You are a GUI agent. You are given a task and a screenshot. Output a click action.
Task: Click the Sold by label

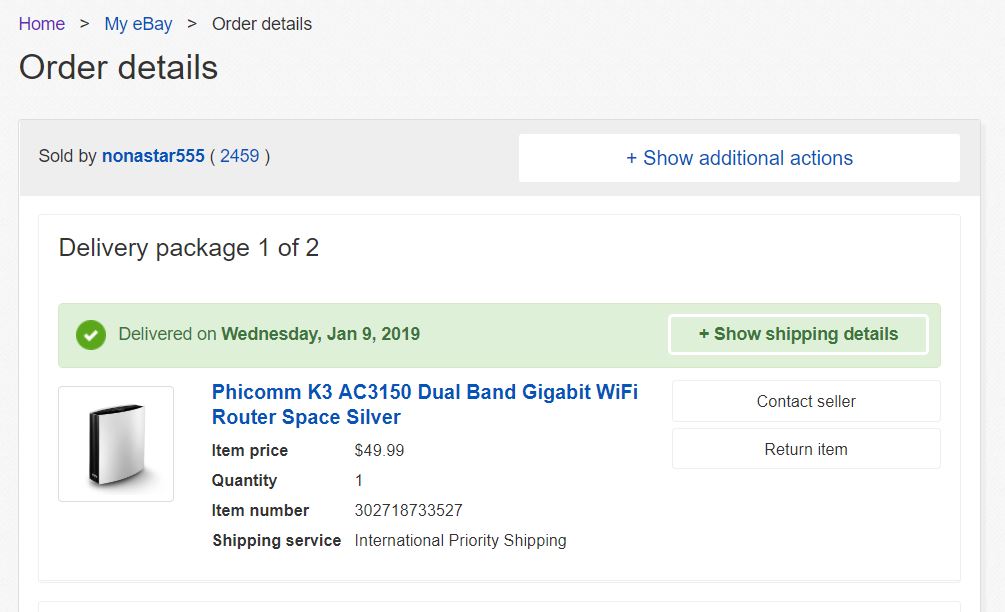67,156
